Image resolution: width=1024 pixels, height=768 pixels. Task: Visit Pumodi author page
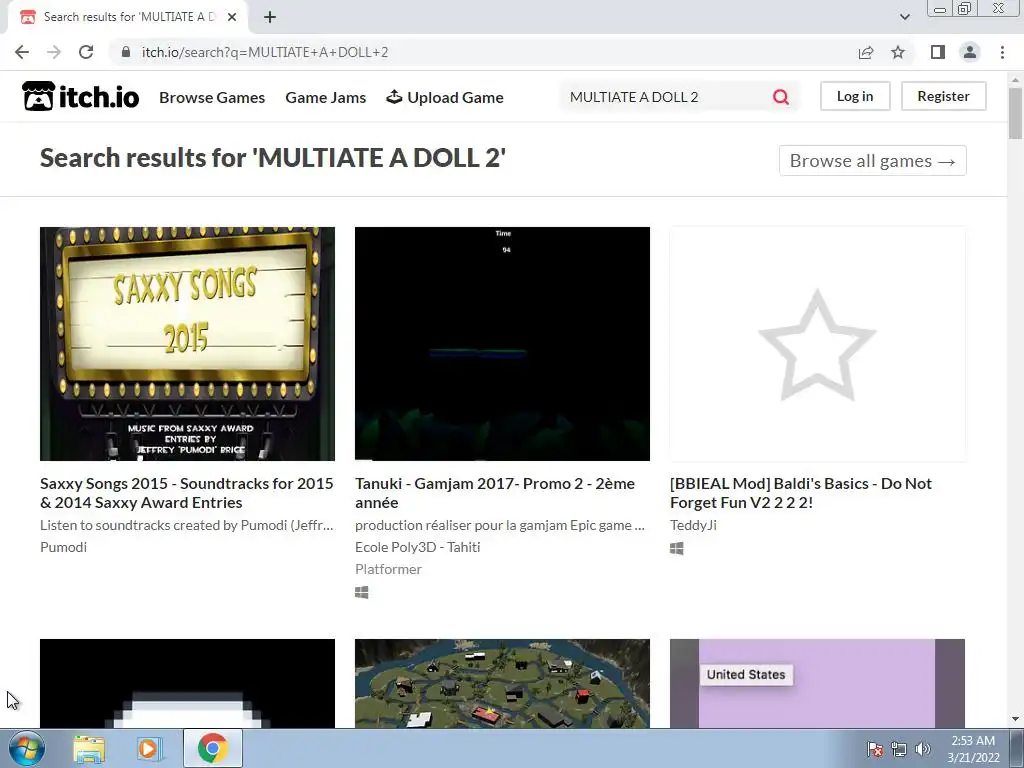point(63,547)
